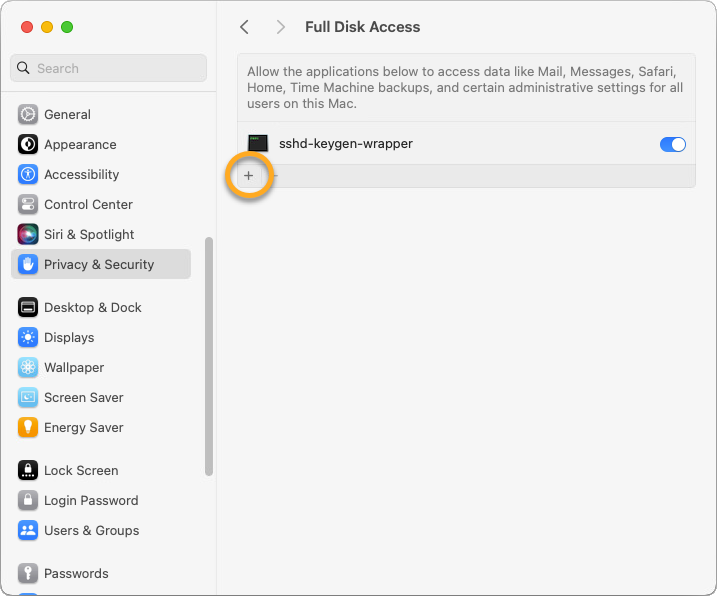This screenshot has width=717, height=596.
Task: Select the Wallpaper flower icon
Action: (28, 368)
